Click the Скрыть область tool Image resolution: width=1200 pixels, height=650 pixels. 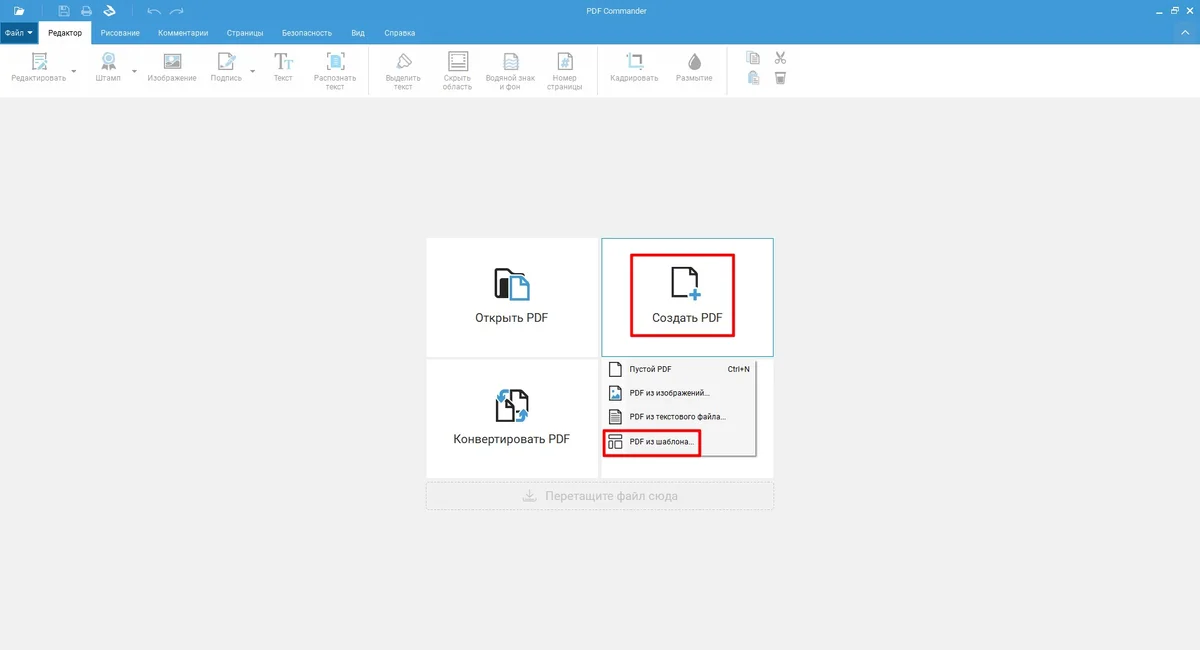457,71
